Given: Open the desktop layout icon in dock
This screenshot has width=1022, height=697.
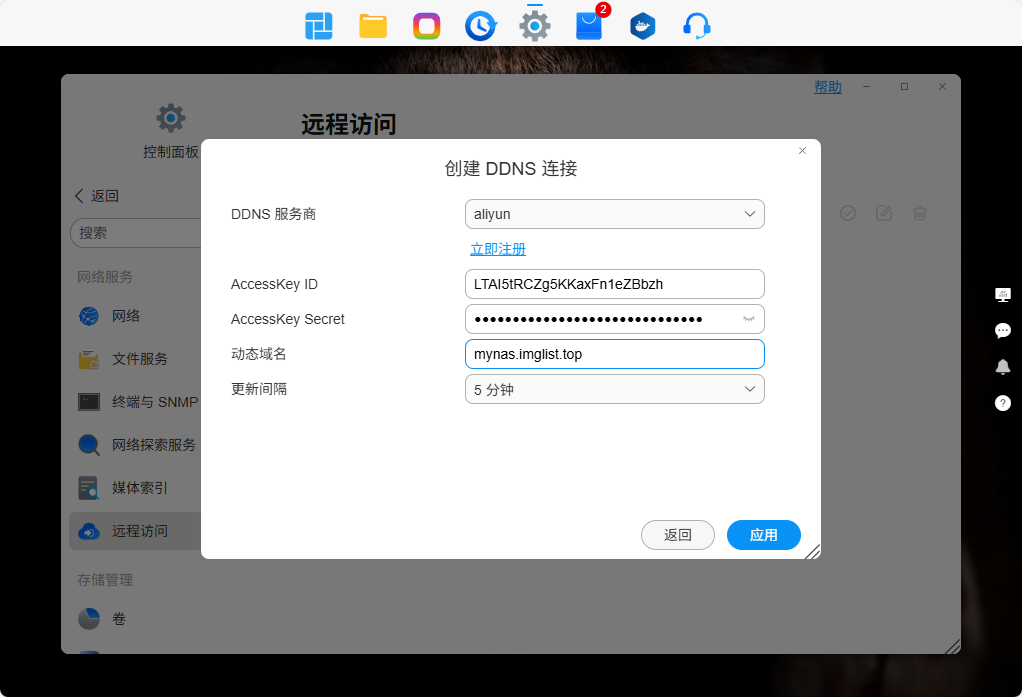Looking at the screenshot, I should tap(319, 26).
